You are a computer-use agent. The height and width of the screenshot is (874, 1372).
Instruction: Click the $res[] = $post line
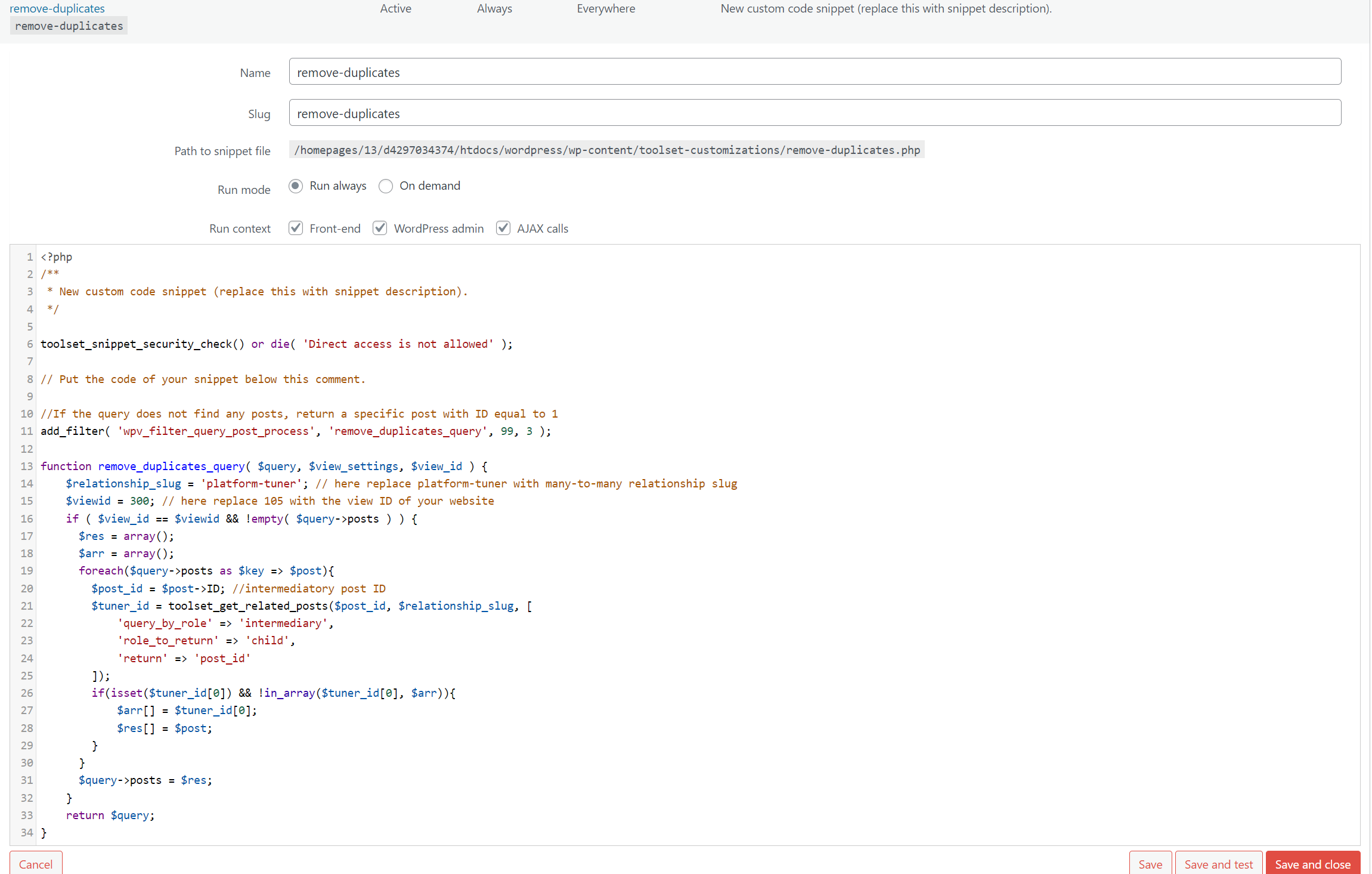(x=165, y=728)
